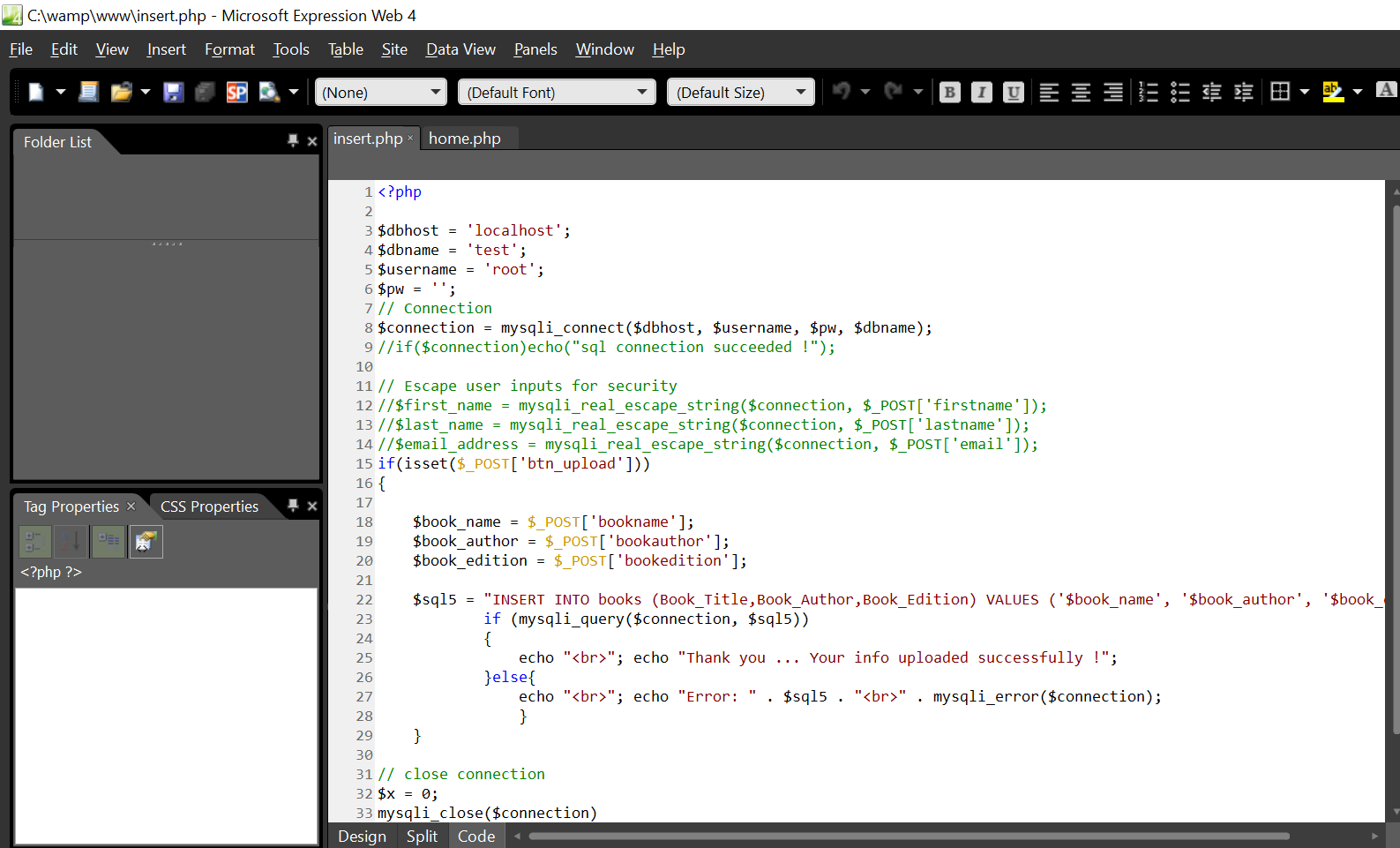Set Center text alignment
Image resolution: width=1400 pixels, height=848 pixels.
click(1081, 92)
